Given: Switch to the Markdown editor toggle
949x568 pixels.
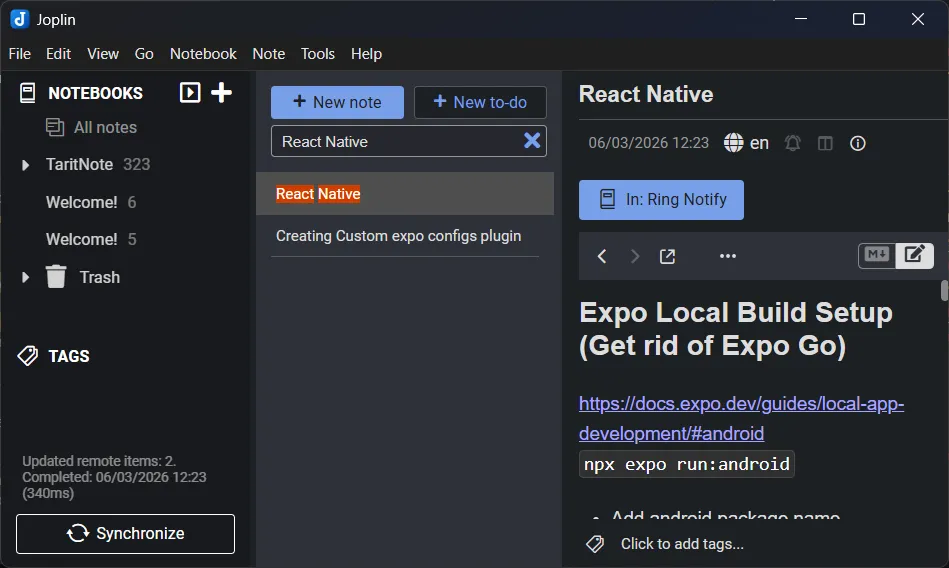Looking at the screenshot, I should click(x=877, y=255).
